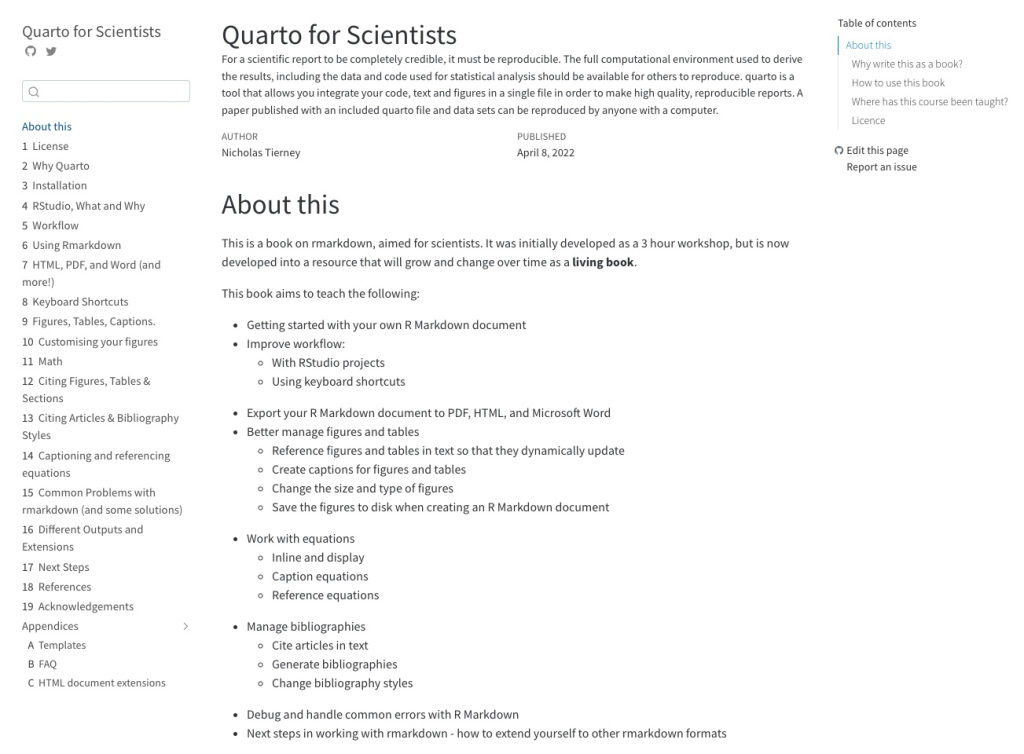Click Edit this page link

click(x=877, y=150)
